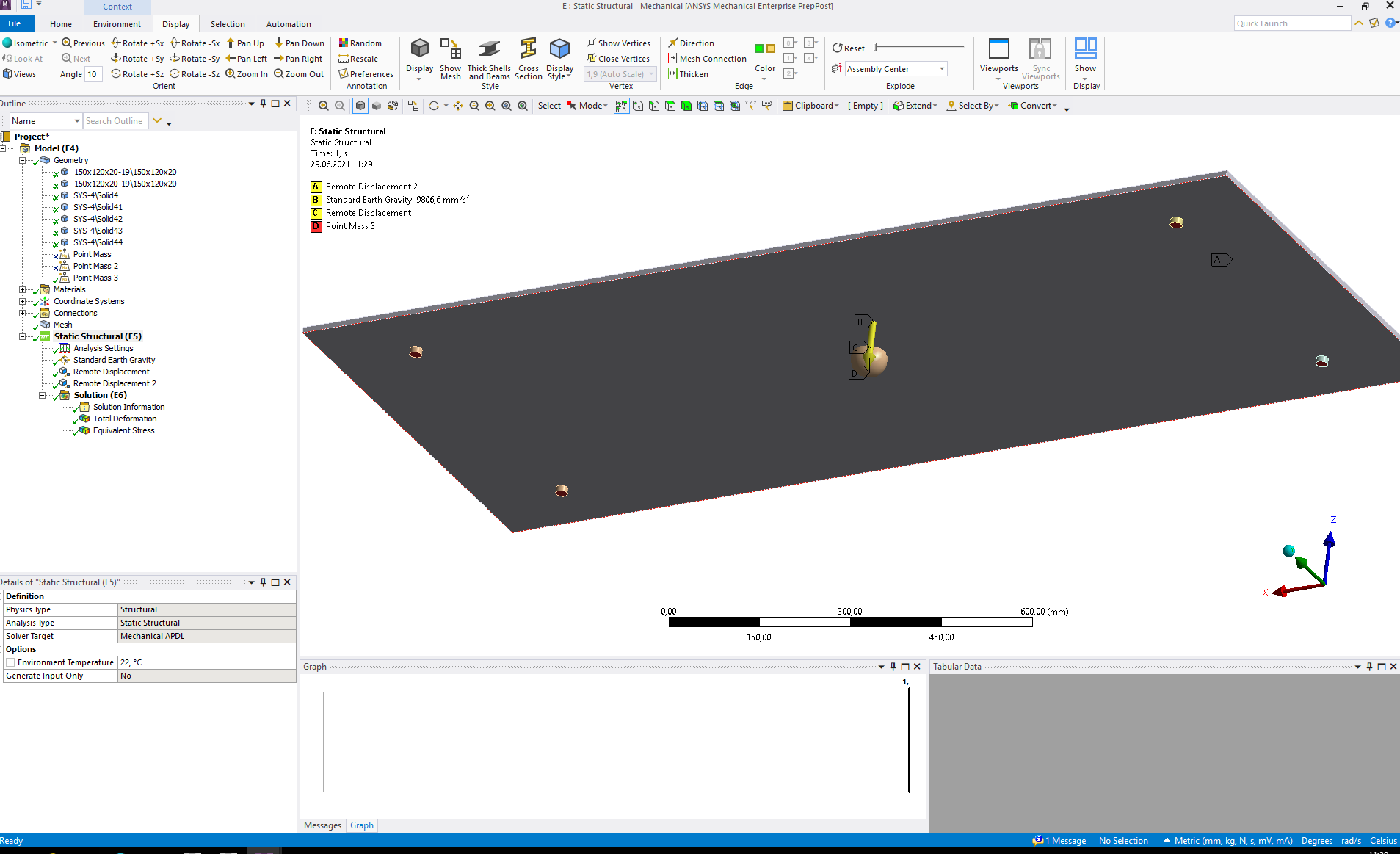Rotate view -Sz

(195, 74)
